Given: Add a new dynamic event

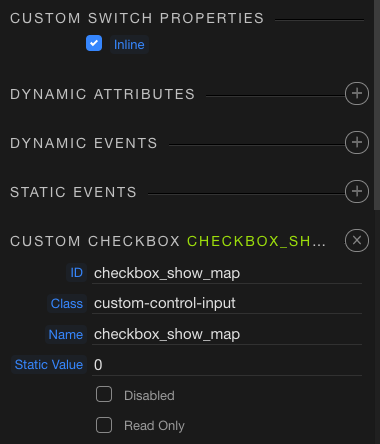Looking at the screenshot, I should 357,143.
